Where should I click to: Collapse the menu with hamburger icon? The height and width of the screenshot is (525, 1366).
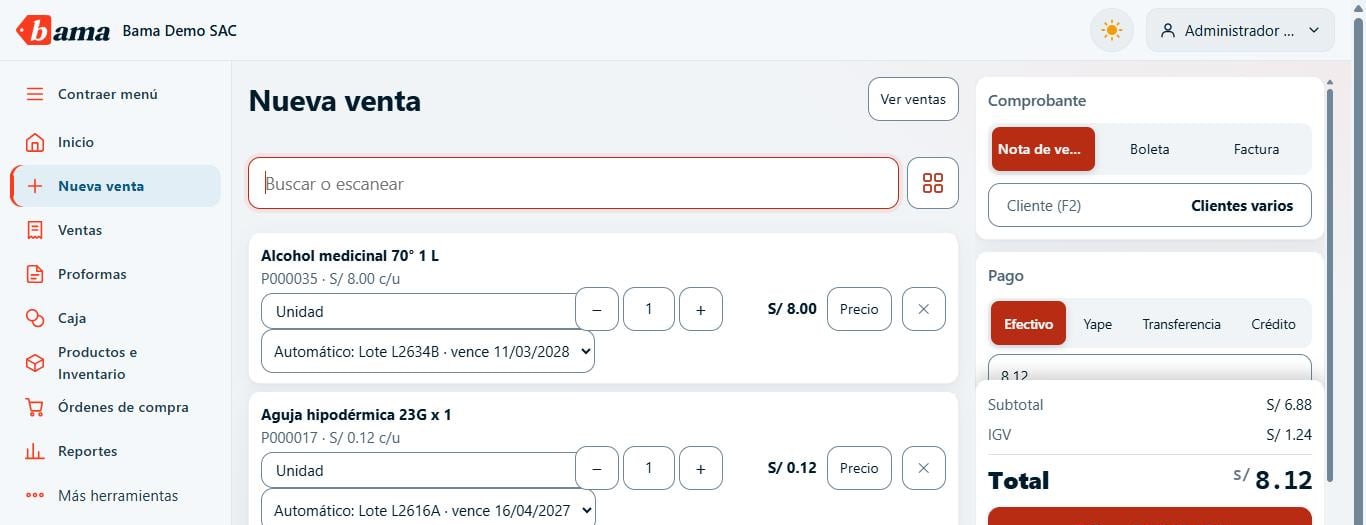click(35, 94)
